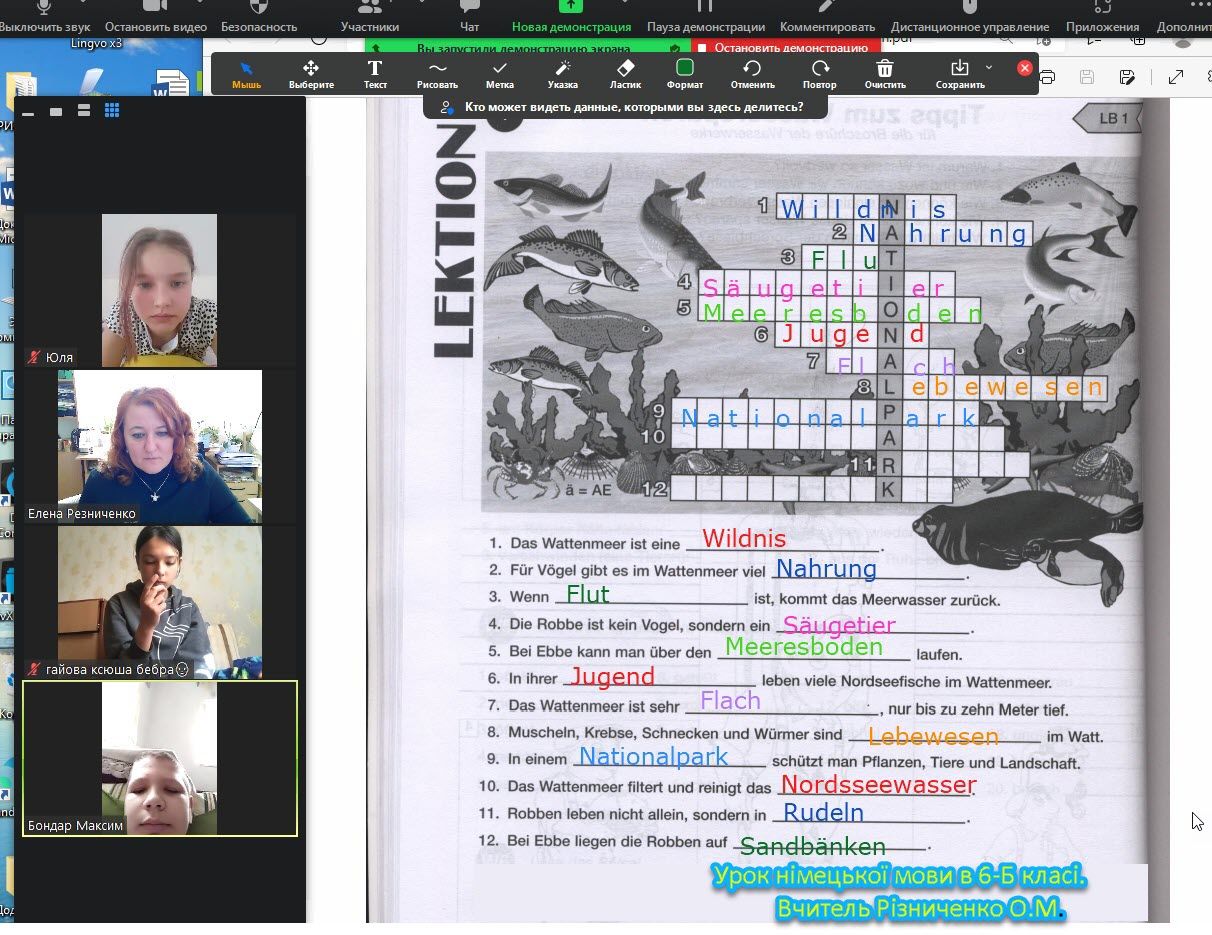The image size is (1212, 935).
Task: Enable the Указка spotlight pointer tool
Action: 562,74
